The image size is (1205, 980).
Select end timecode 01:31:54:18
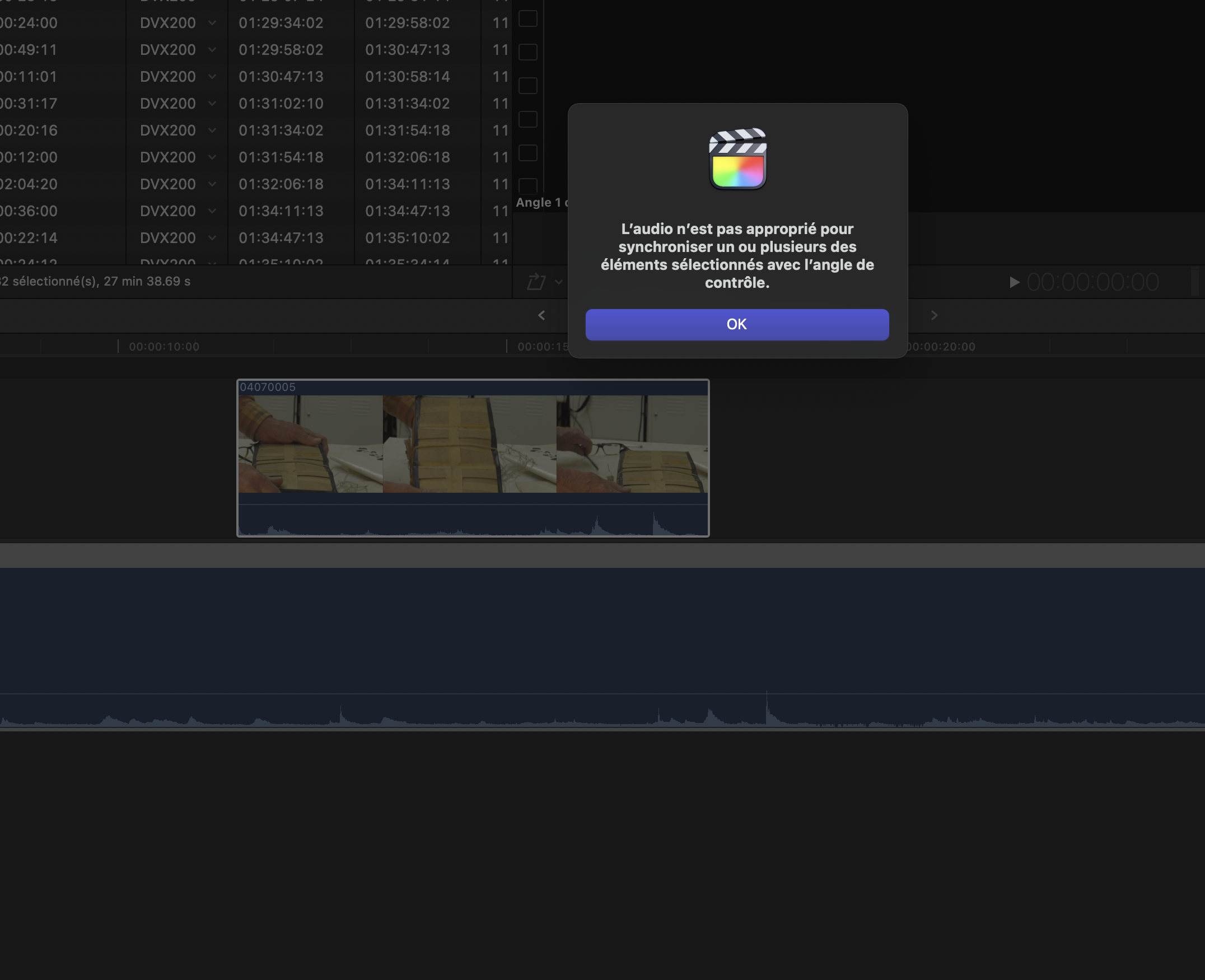[407, 130]
